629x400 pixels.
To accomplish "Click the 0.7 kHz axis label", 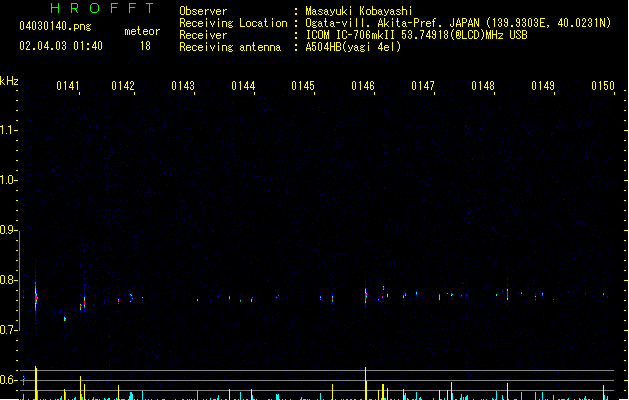I will 7,330.
